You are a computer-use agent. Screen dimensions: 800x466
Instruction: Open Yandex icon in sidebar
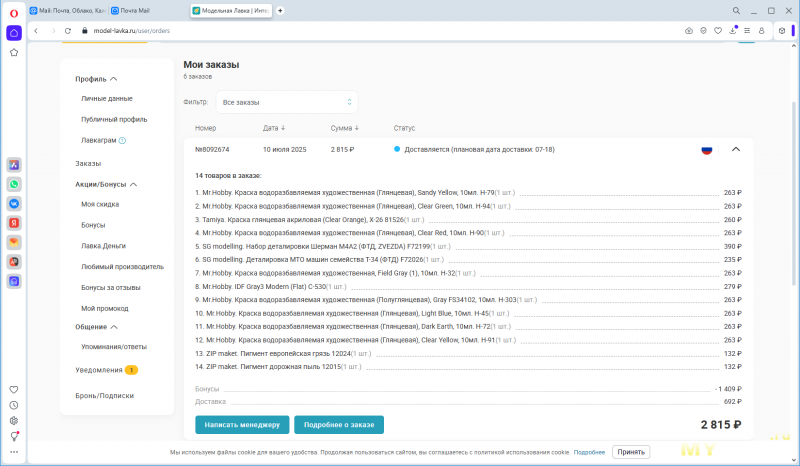14,223
